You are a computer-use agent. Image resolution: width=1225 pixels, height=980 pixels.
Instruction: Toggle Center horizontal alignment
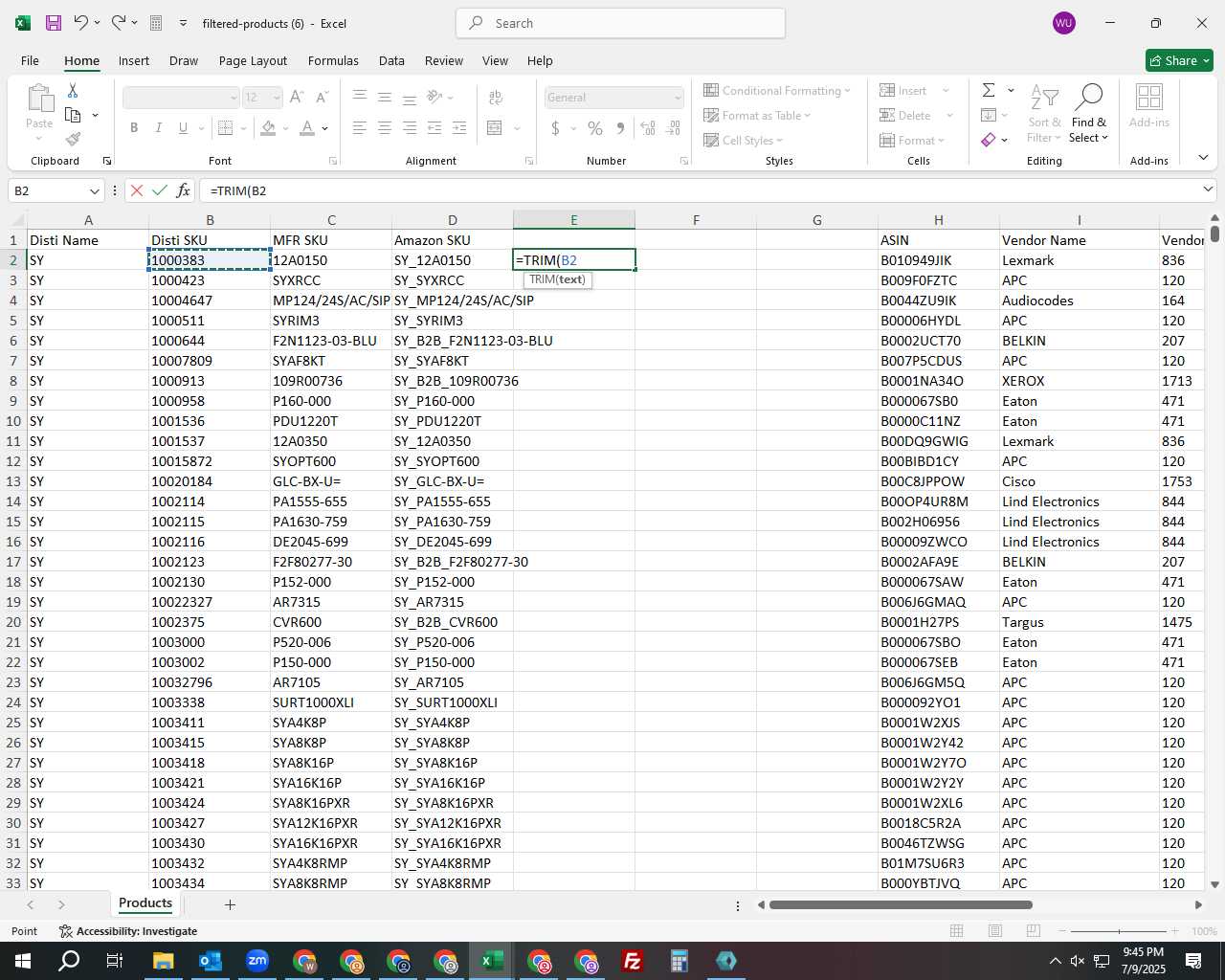(385, 128)
